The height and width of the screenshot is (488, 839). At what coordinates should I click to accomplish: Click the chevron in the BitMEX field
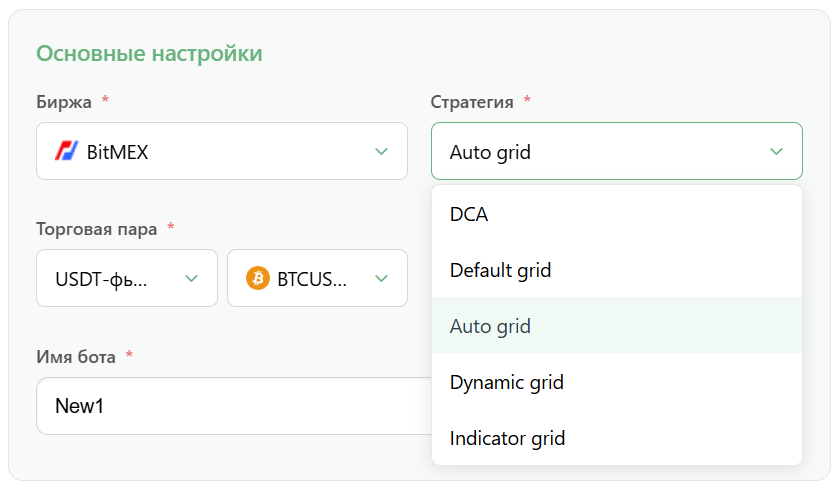(x=381, y=151)
